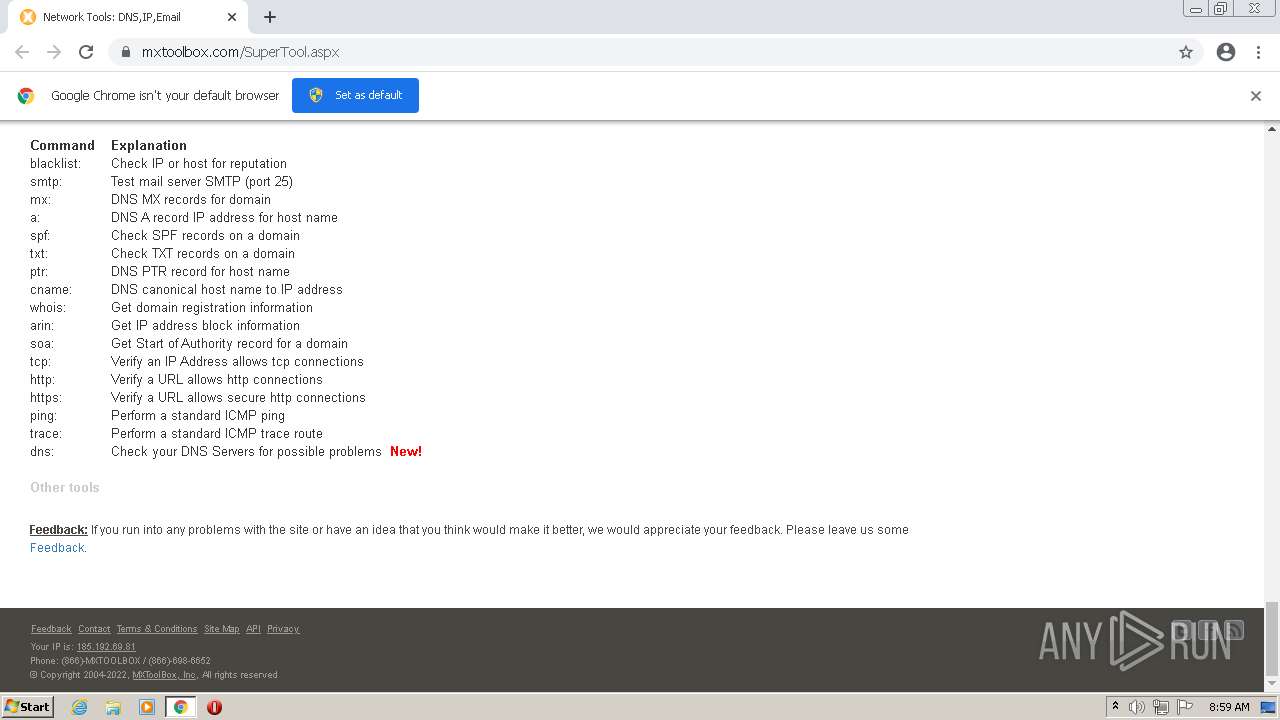The image size is (1280, 720).
Task: Click the red Opera taskbar icon
Action: pos(214,707)
